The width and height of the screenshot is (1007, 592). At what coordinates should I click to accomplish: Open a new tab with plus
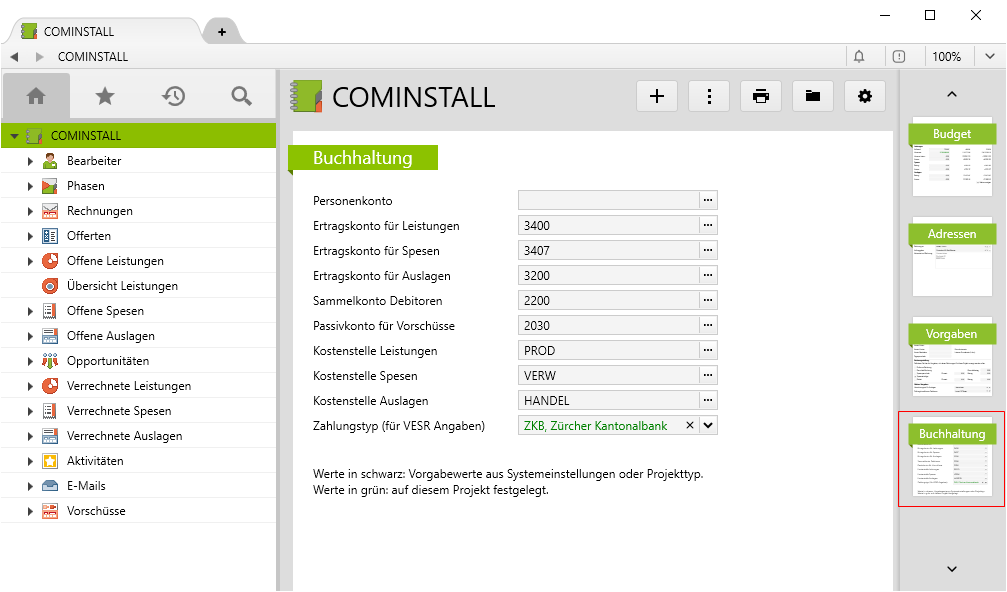coord(222,32)
